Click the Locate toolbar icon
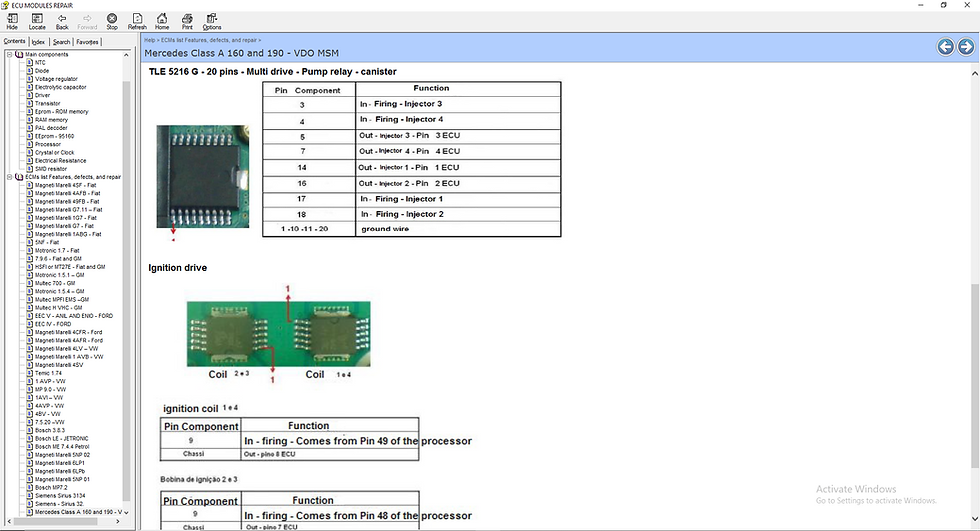 tap(37, 21)
